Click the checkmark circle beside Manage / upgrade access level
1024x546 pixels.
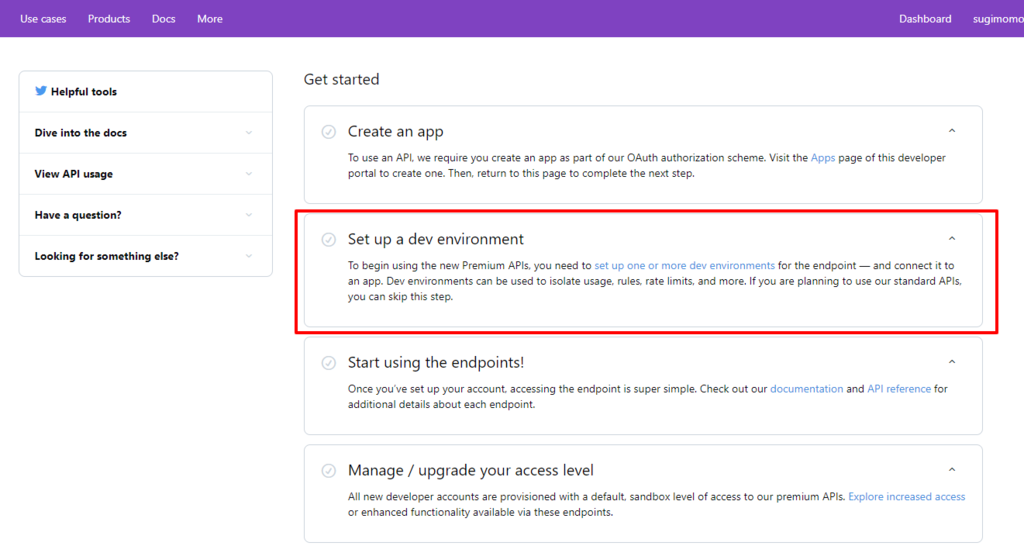click(x=328, y=471)
